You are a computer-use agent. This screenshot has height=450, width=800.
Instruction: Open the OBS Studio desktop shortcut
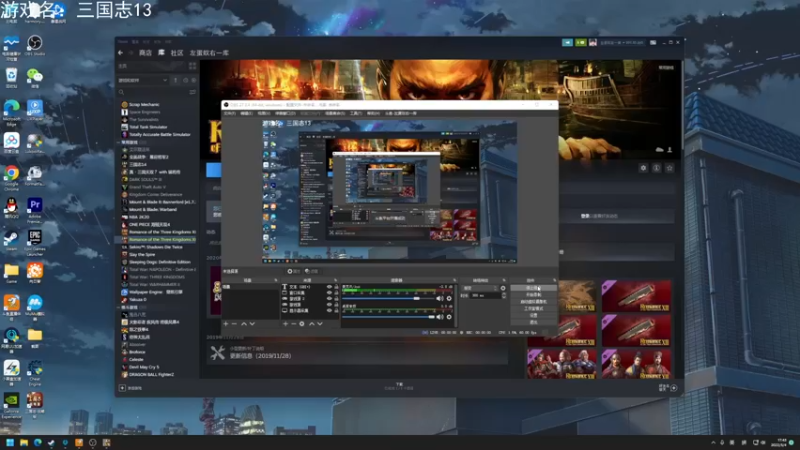pos(35,45)
